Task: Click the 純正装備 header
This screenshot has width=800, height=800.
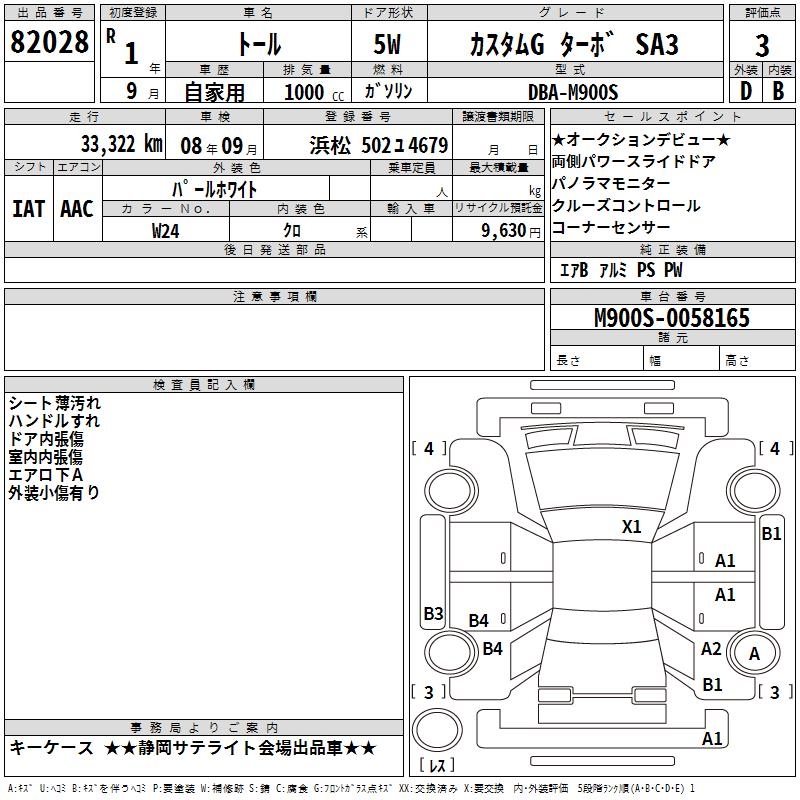Action: tap(672, 249)
